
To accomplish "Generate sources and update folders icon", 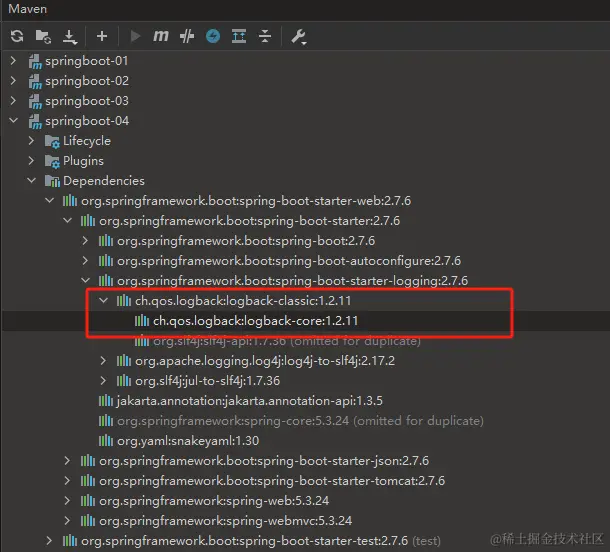I will click(x=43, y=37).
